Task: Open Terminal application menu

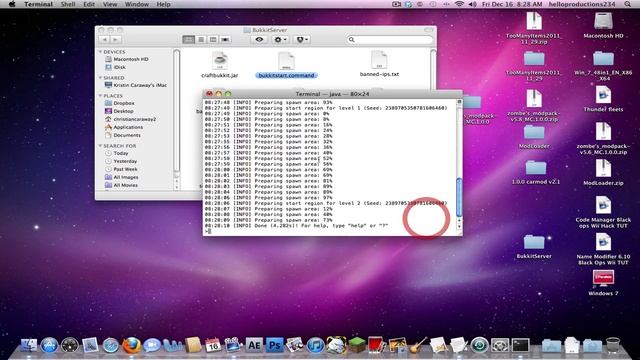Action: coord(38,4)
